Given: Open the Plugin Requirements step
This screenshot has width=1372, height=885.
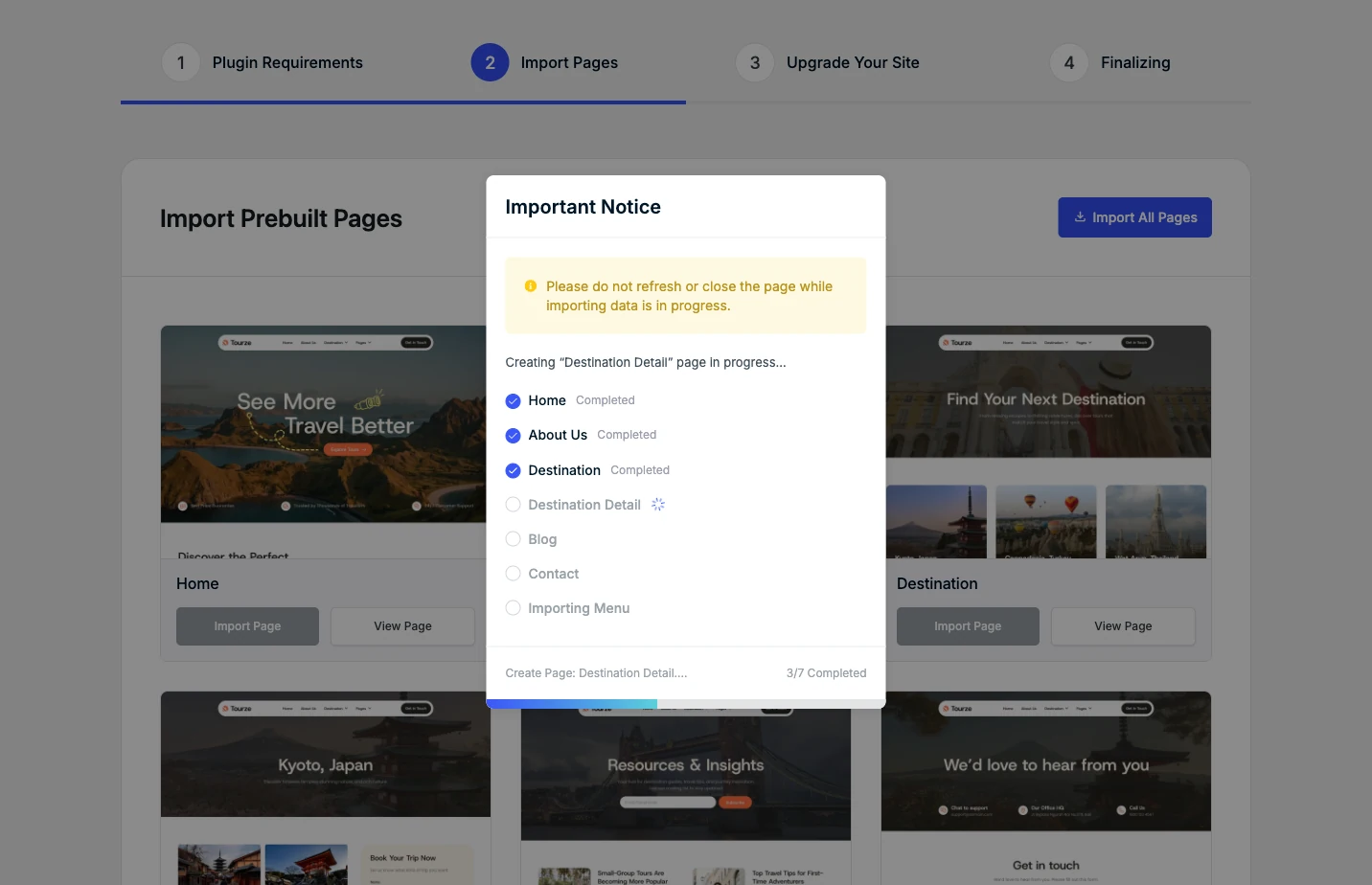Looking at the screenshot, I should [x=287, y=63].
